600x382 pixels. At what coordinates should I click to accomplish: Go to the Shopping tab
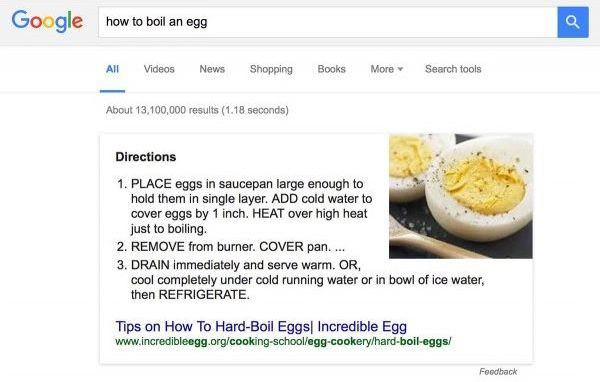(271, 69)
